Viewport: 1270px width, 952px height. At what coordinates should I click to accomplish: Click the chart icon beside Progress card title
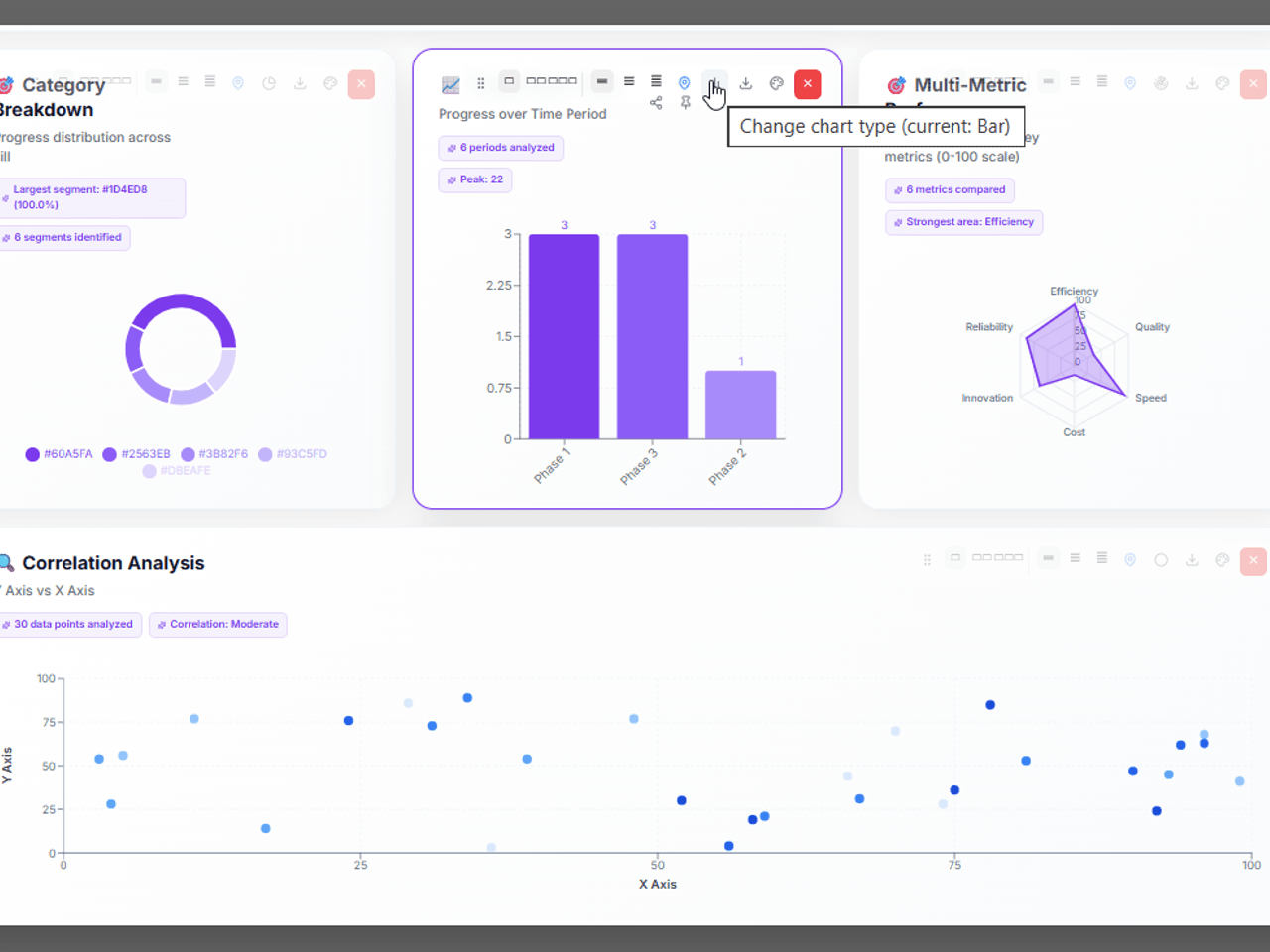click(x=450, y=84)
